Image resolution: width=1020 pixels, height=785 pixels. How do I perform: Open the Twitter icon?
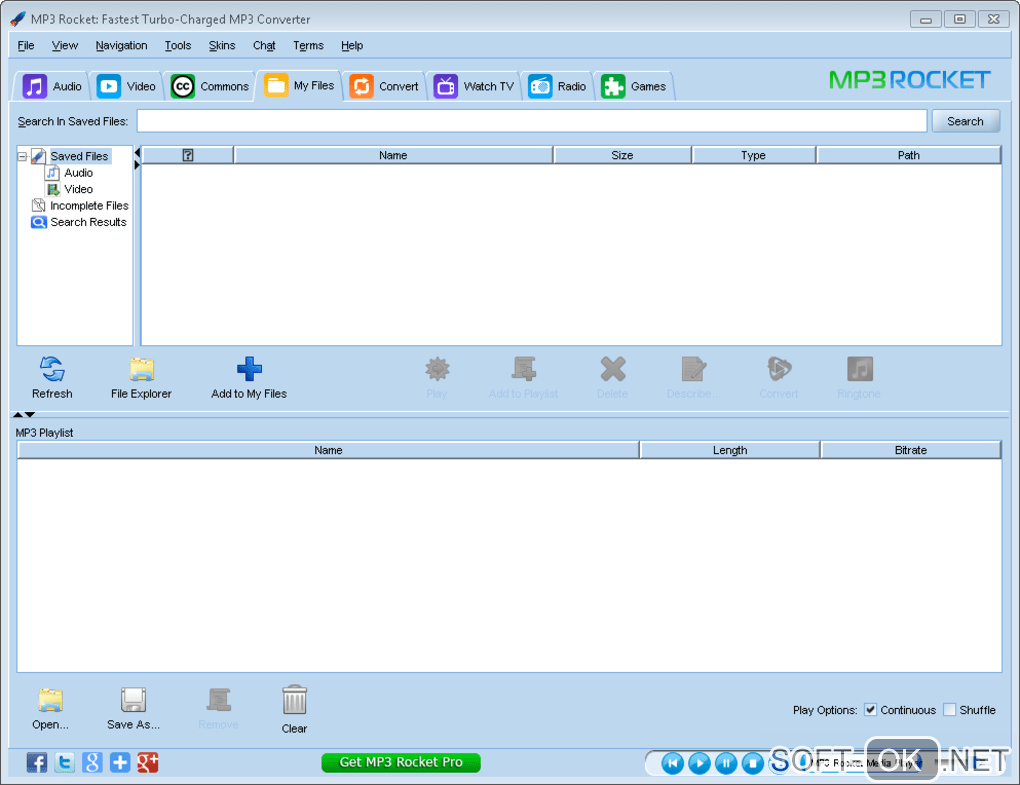point(64,762)
